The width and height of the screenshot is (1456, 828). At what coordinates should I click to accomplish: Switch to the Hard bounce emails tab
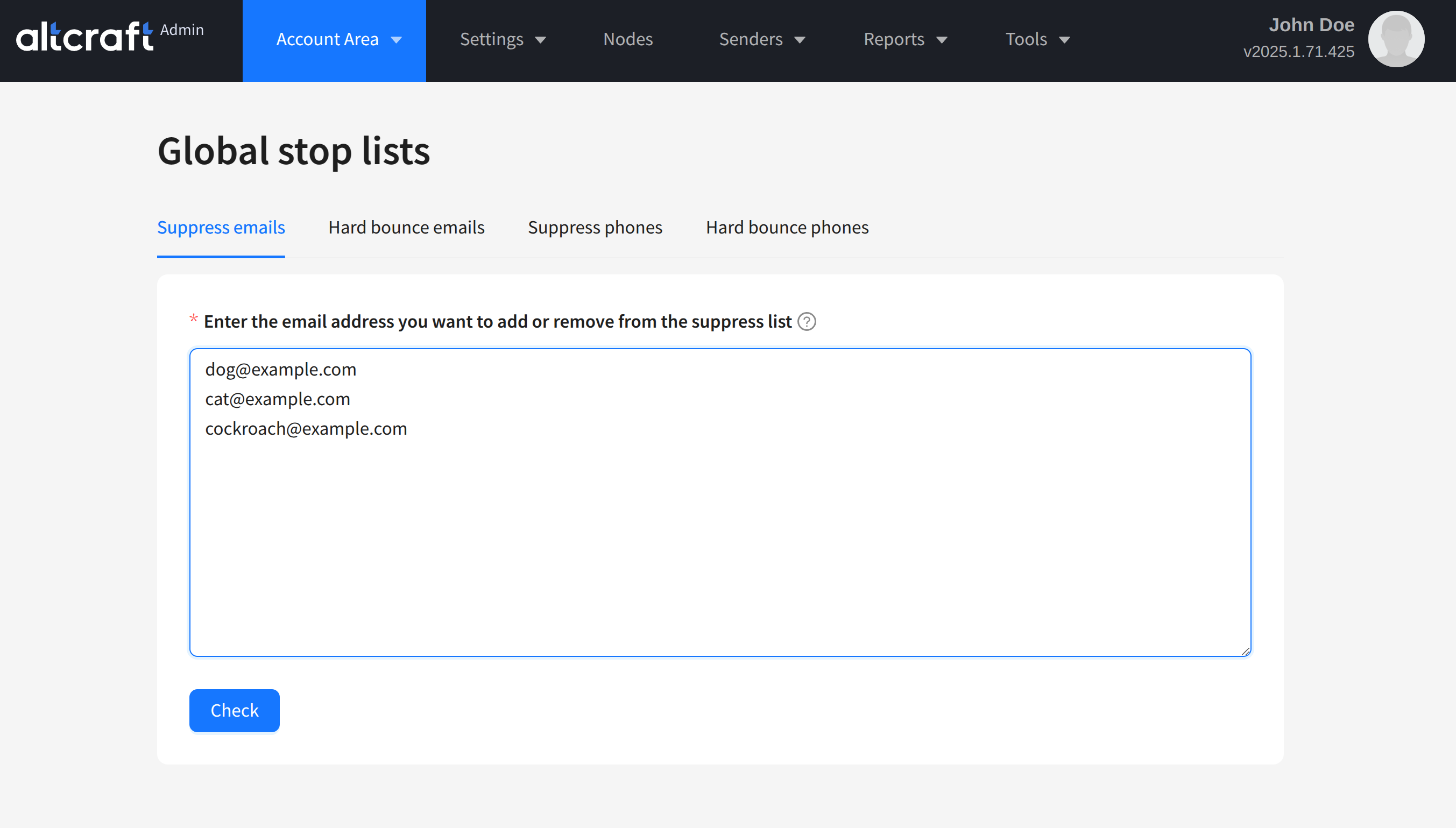(x=406, y=228)
